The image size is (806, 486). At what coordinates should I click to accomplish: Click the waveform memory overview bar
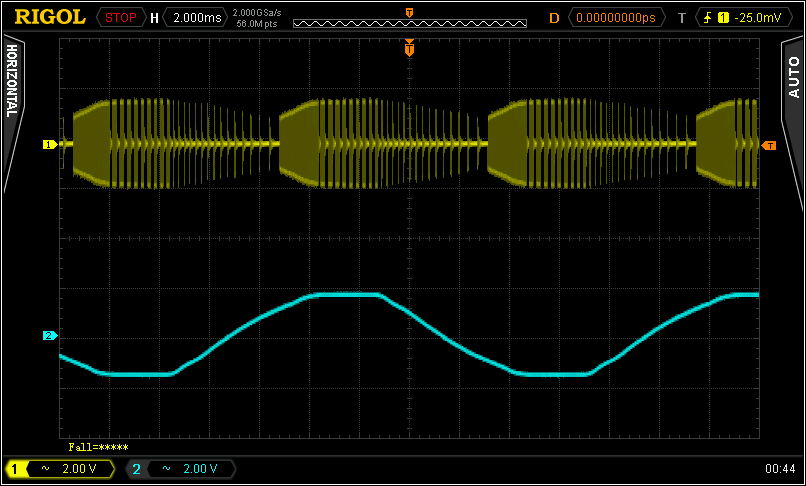(x=410, y=23)
